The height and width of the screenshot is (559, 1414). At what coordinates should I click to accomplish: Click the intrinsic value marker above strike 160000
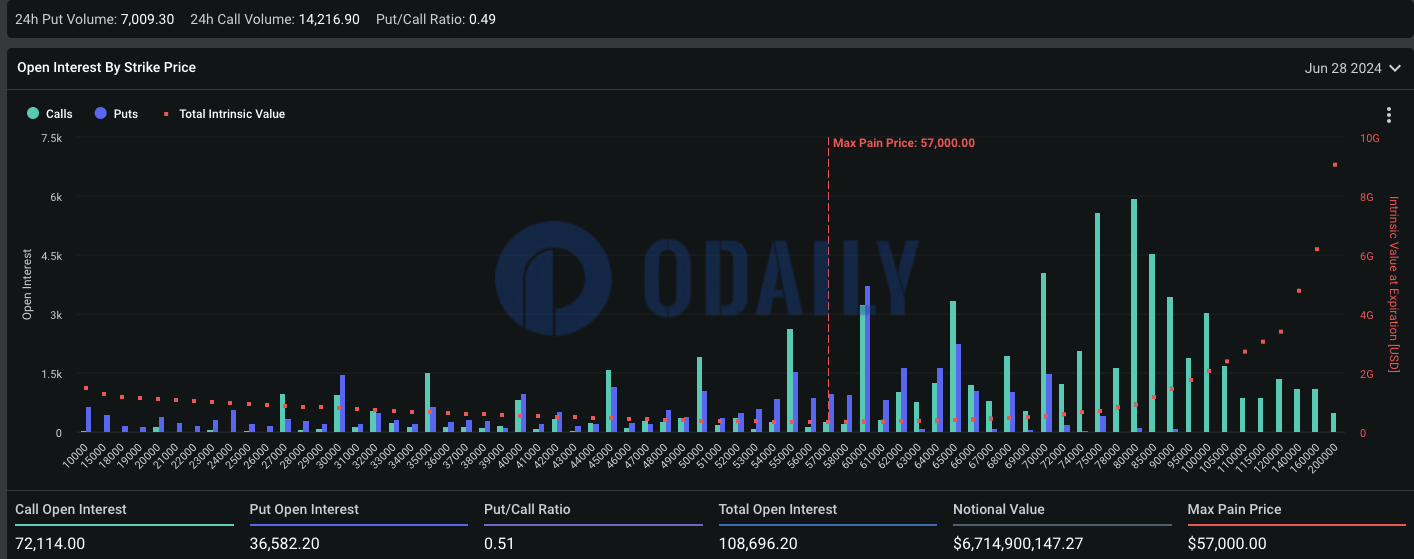(x=1317, y=249)
